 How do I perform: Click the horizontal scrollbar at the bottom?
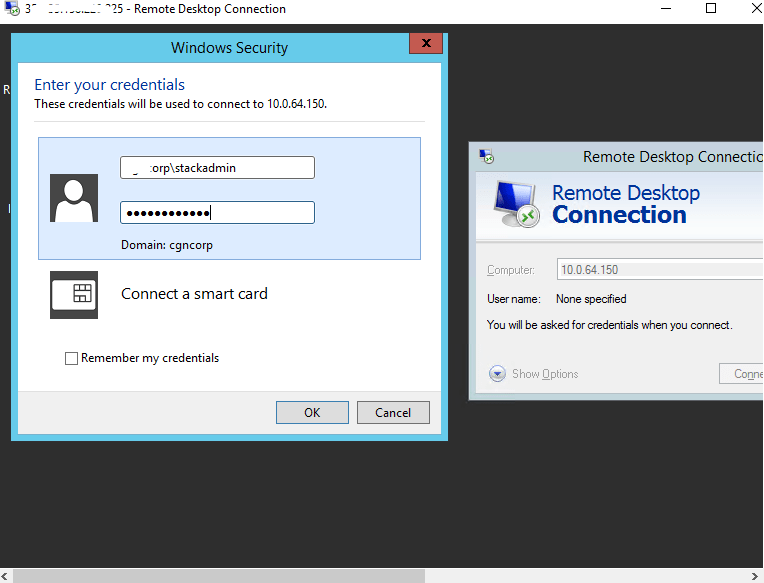point(220,575)
